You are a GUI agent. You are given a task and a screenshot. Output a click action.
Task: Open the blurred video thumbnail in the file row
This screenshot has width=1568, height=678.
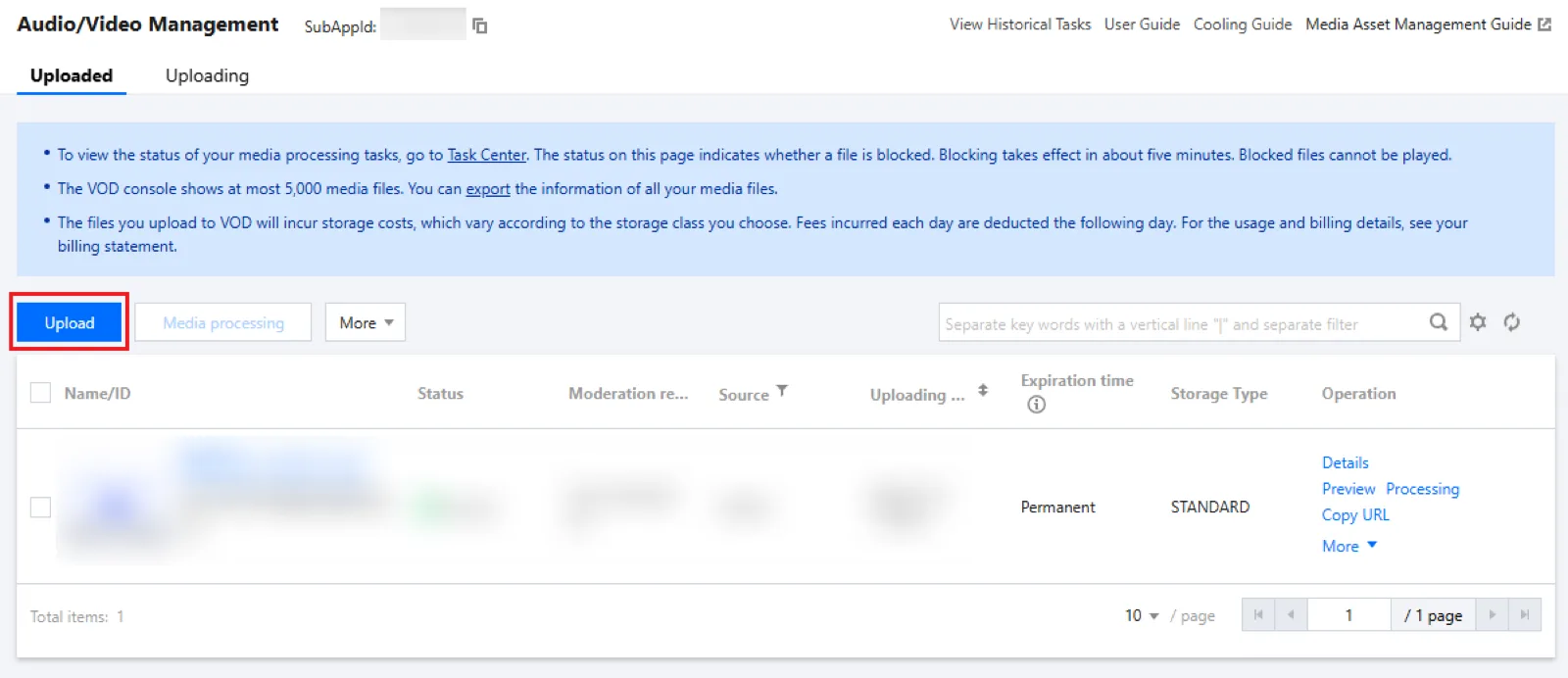[115, 508]
